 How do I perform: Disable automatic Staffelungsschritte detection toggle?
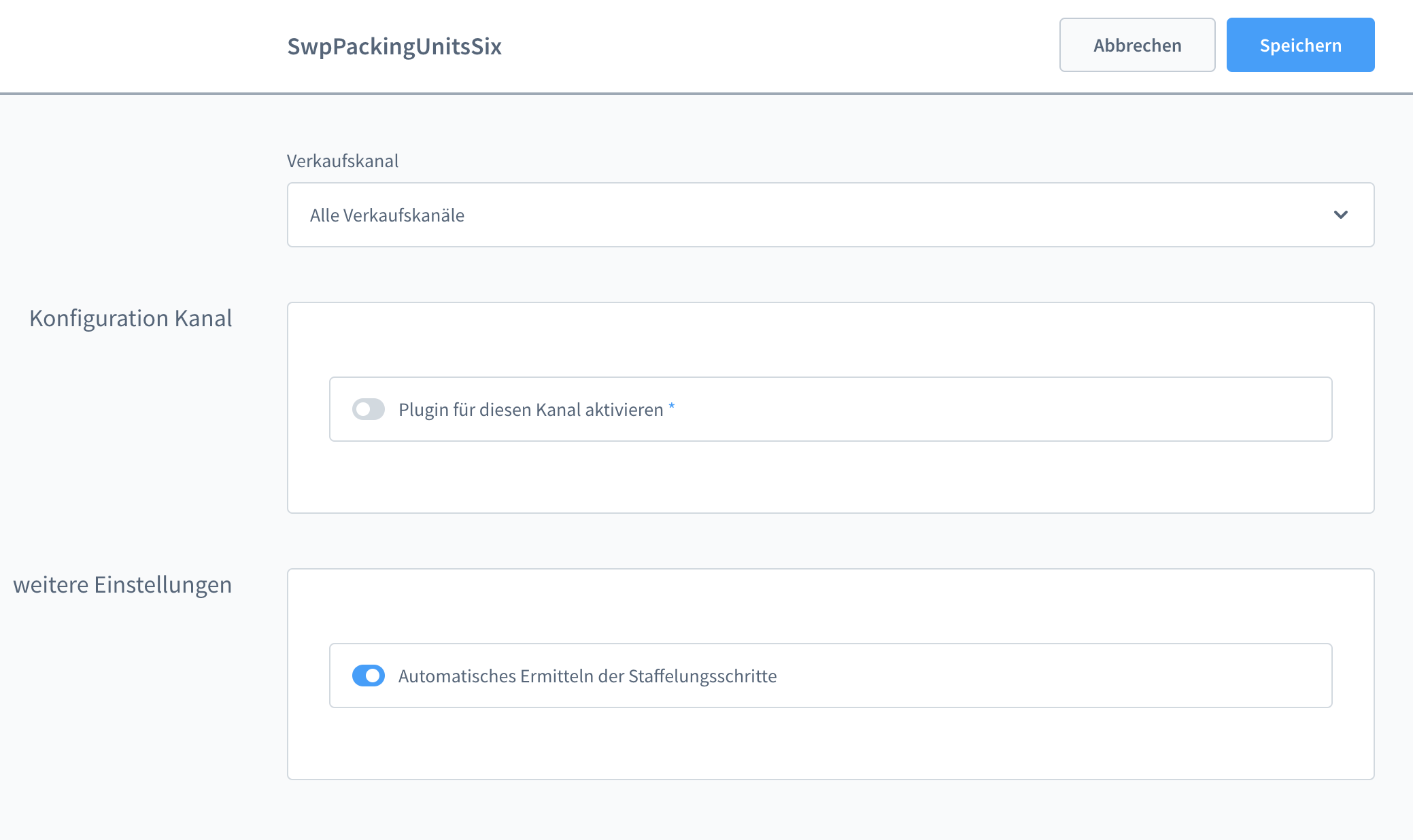click(369, 676)
